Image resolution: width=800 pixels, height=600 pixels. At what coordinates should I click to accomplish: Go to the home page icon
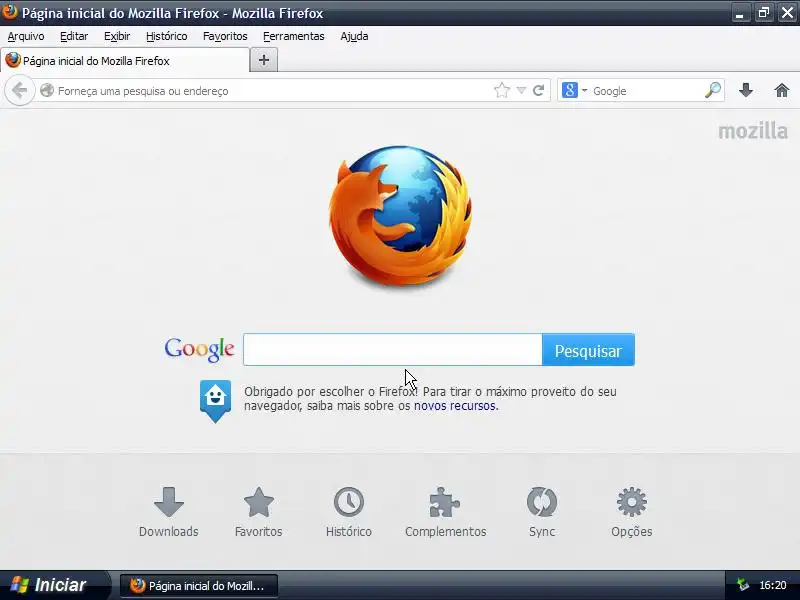(782, 91)
